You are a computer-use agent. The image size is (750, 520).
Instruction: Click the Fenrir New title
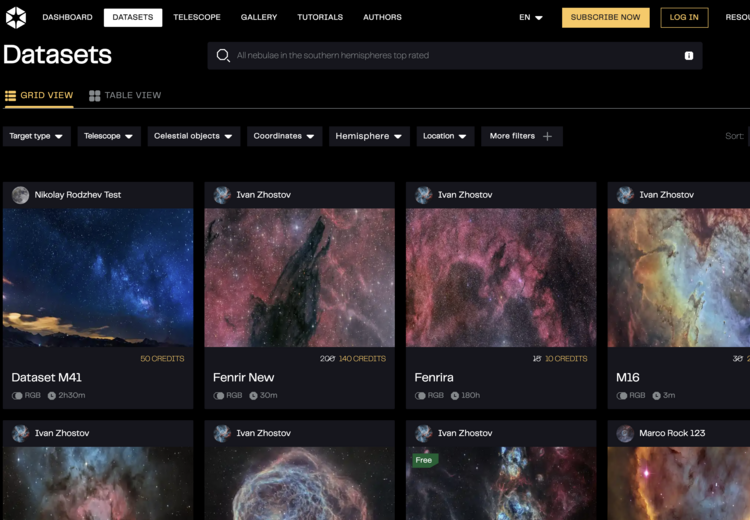pyautogui.click(x=243, y=378)
